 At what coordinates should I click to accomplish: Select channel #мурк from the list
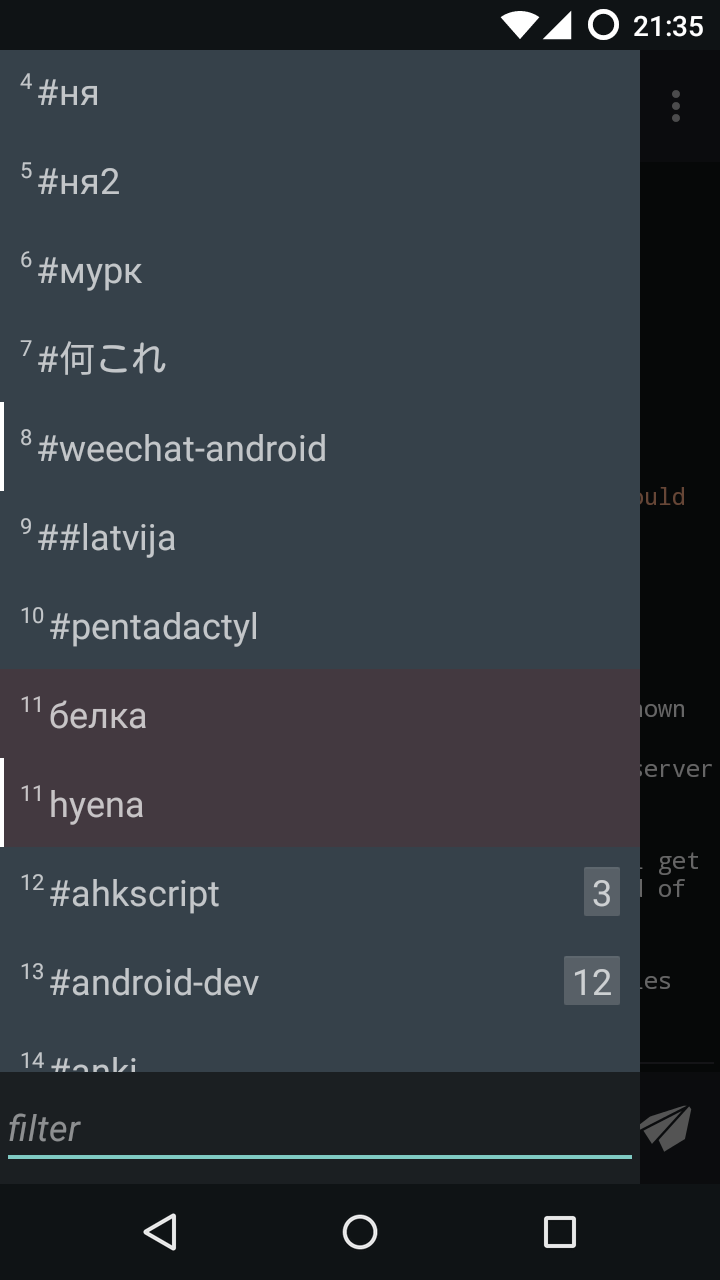pyautogui.click(x=91, y=270)
